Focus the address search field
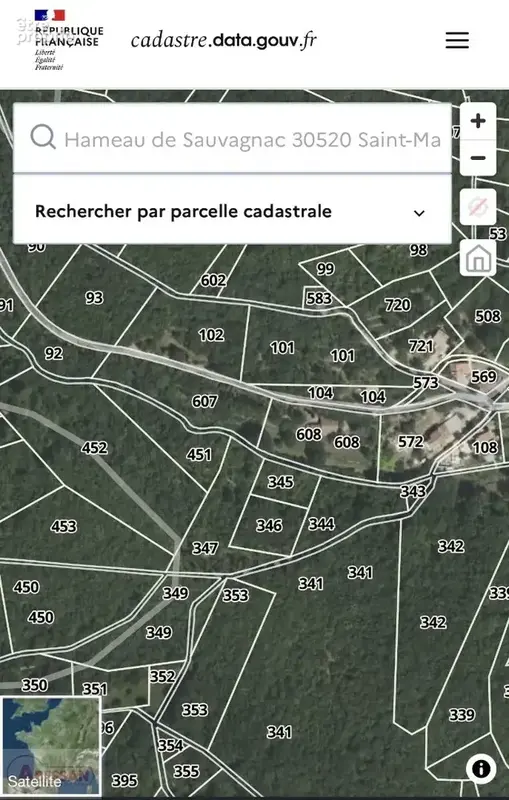Image resolution: width=509 pixels, height=800 pixels. coord(232,138)
